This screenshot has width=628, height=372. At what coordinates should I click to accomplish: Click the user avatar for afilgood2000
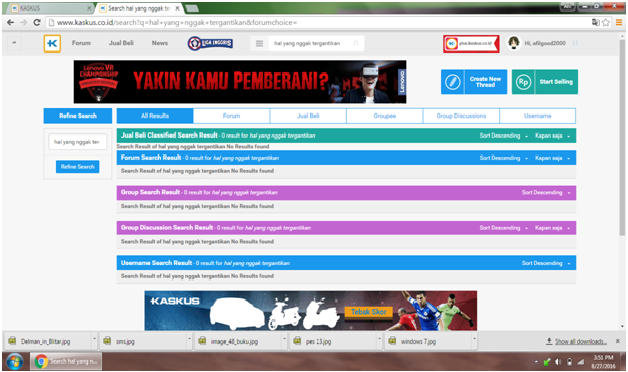coord(513,43)
